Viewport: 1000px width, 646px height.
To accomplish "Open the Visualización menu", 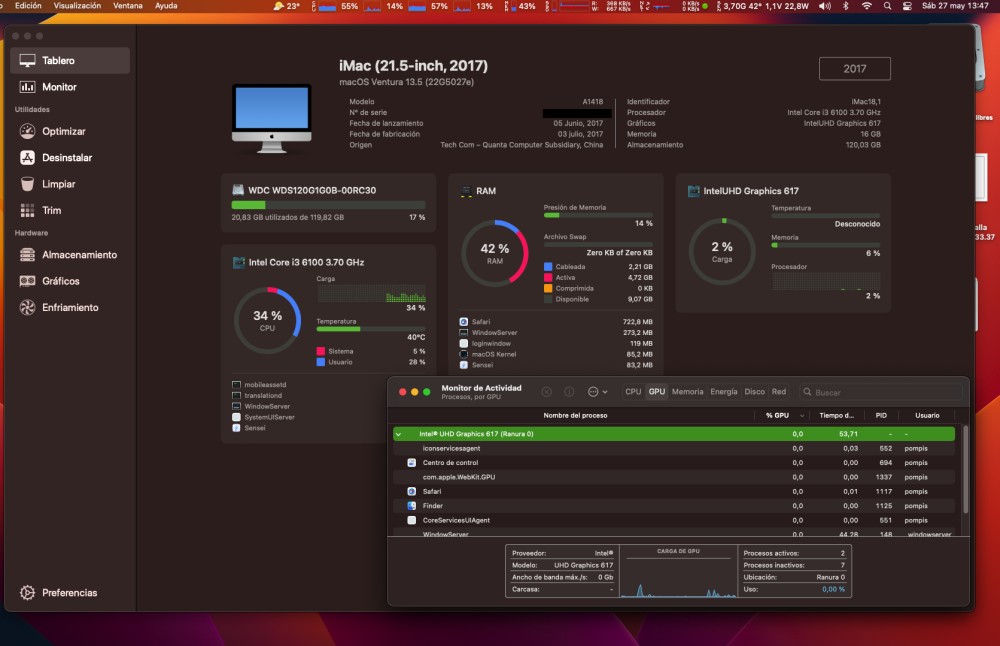I will click(77, 6).
